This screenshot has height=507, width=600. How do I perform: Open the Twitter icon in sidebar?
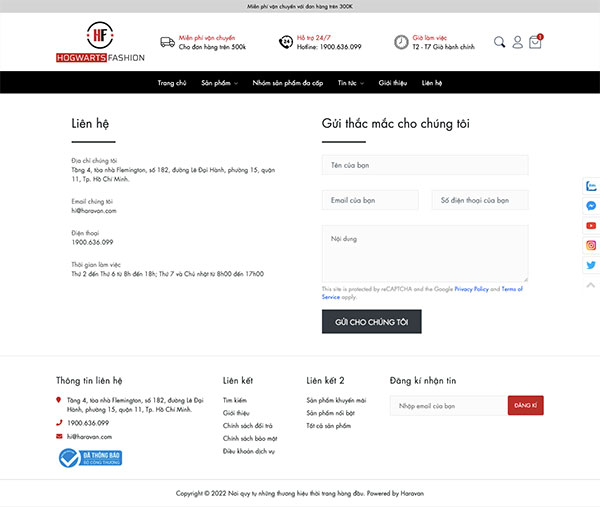pos(591,265)
